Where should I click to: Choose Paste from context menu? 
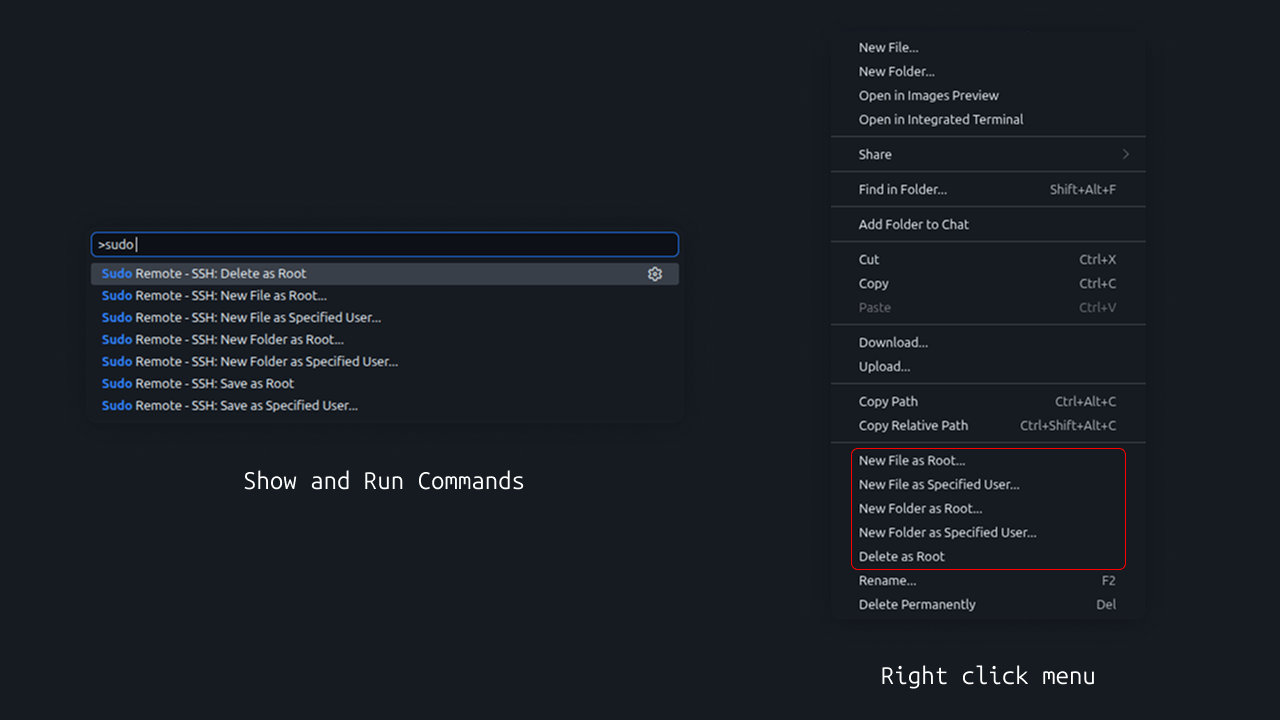tap(988, 308)
